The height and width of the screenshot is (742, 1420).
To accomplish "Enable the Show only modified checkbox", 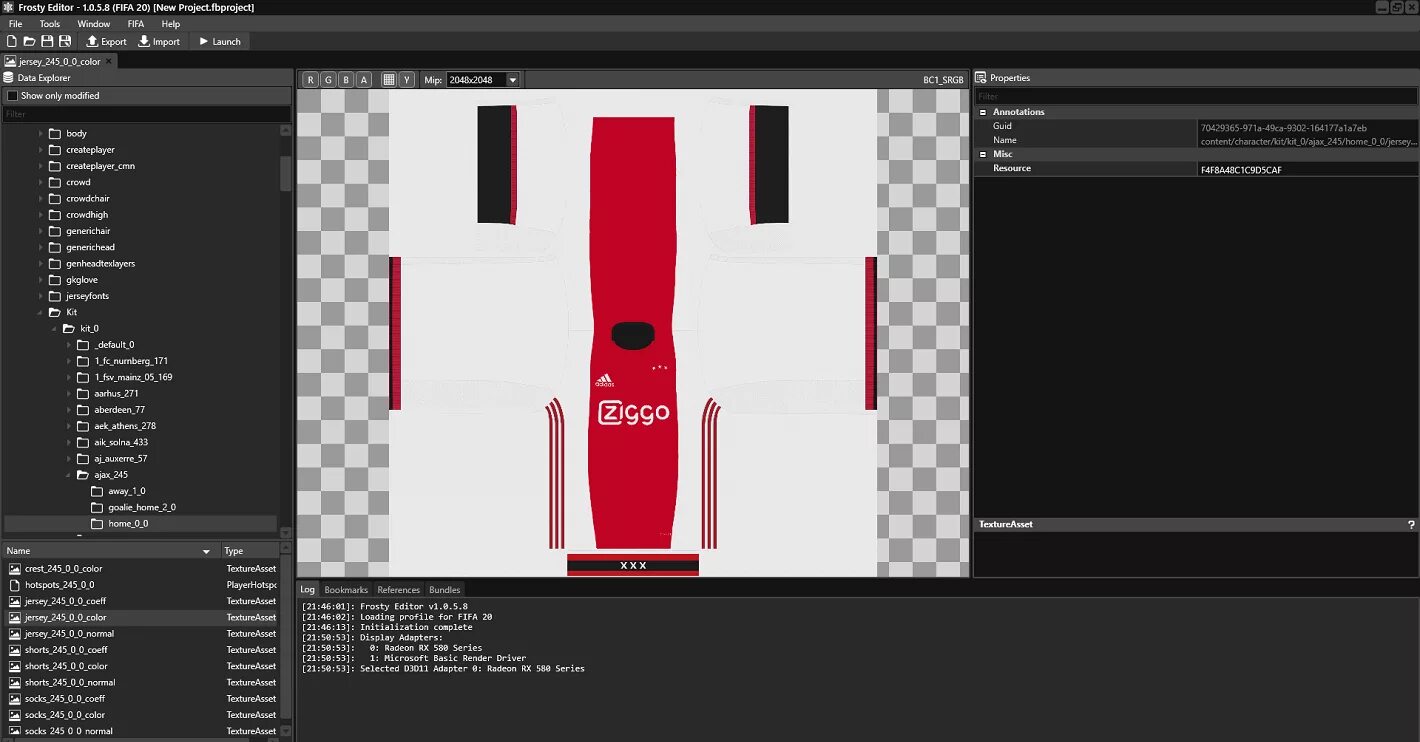I will point(13,96).
